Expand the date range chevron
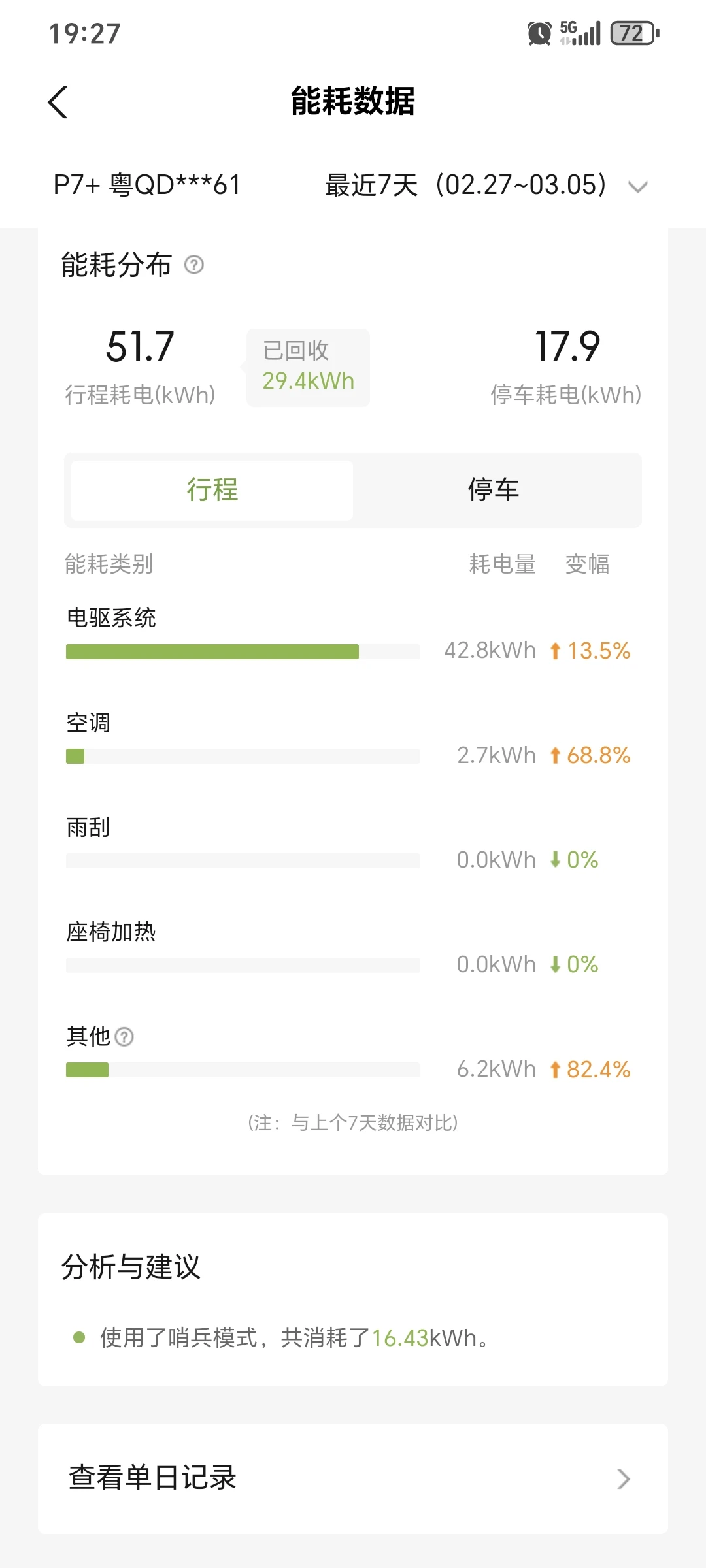The image size is (706, 1568). 637,187
